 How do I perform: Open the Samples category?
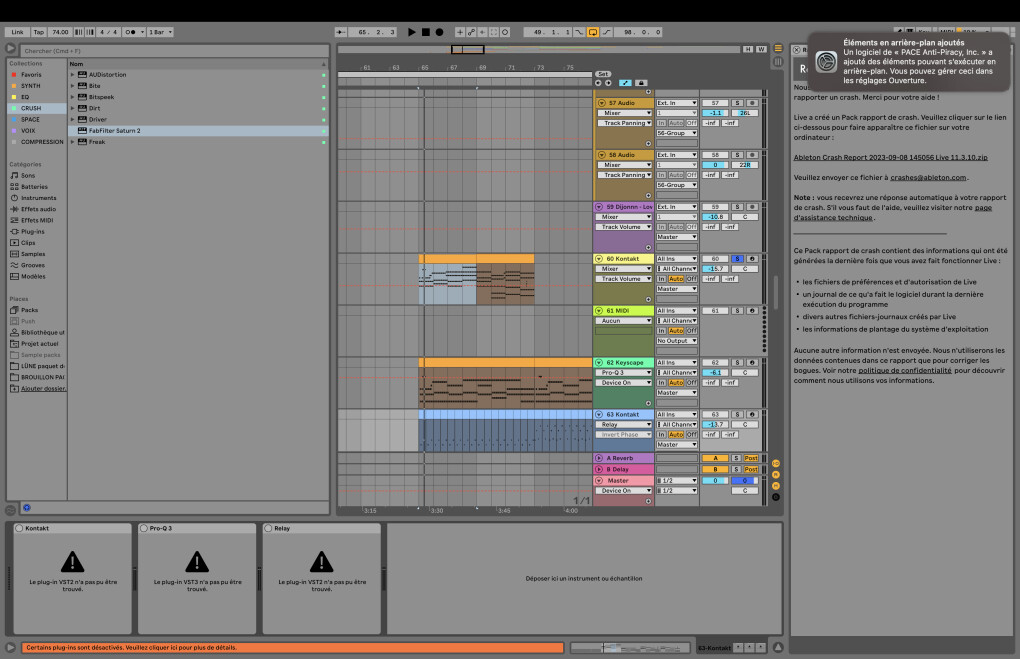[33, 254]
